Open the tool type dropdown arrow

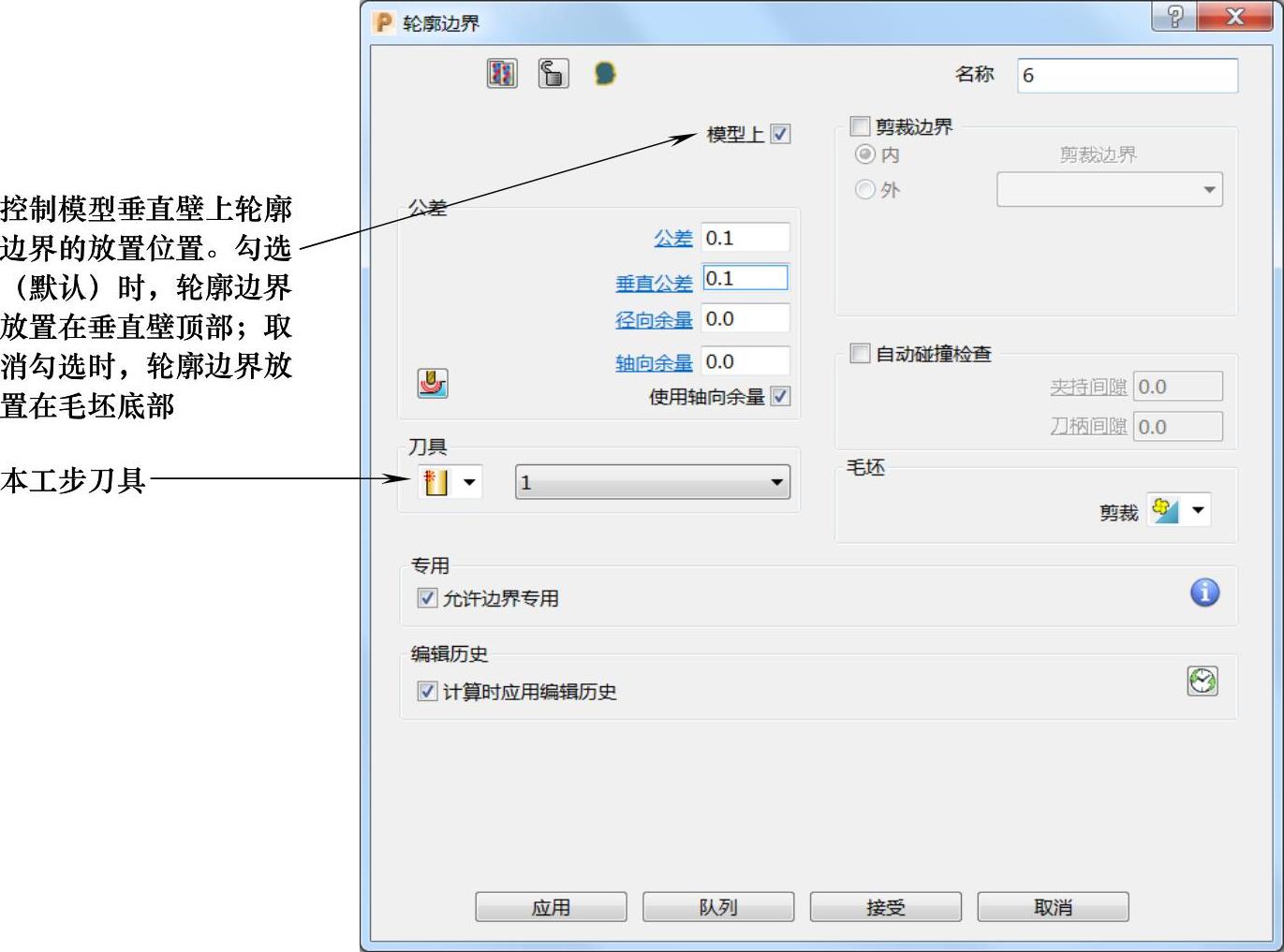[x=470, y=483]
